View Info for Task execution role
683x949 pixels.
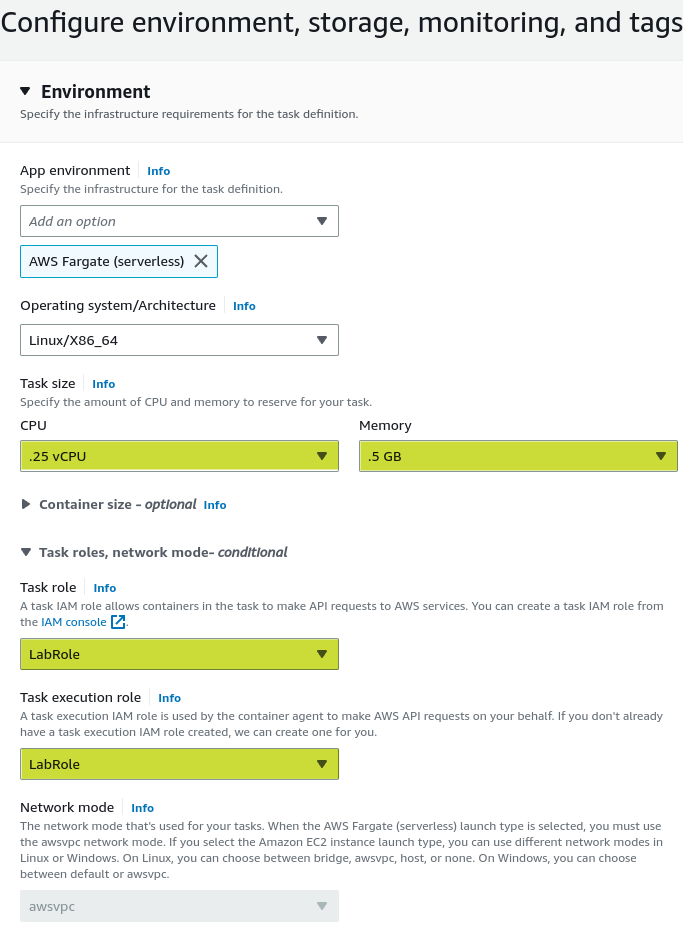169,698
